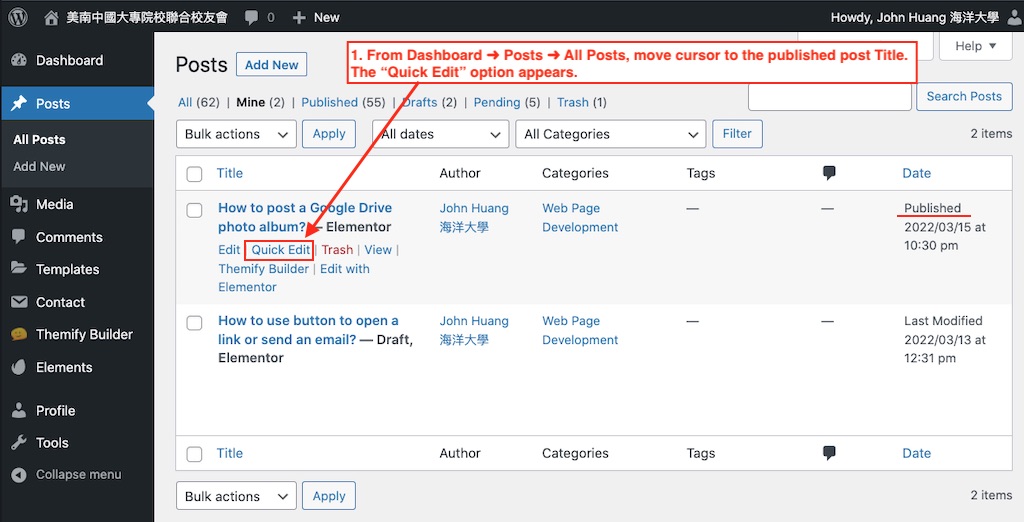Click the Templates folder icon
The image size is (1024, 522).
click(19, 269)
